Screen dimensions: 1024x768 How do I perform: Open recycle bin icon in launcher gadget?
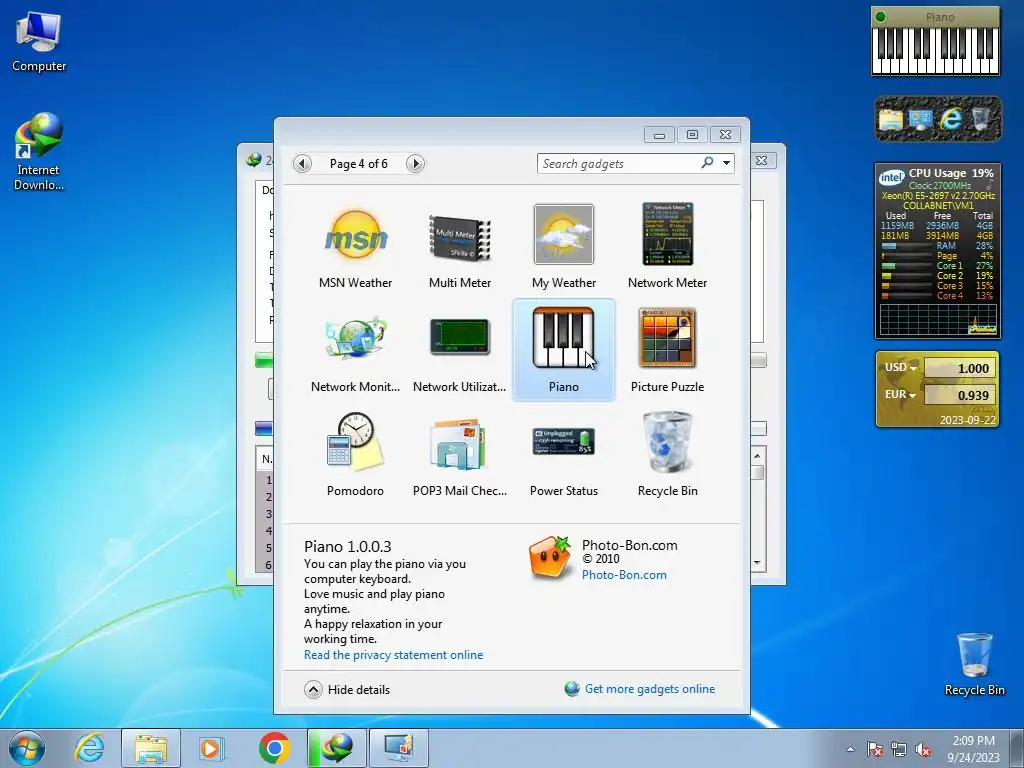(981, 119)
